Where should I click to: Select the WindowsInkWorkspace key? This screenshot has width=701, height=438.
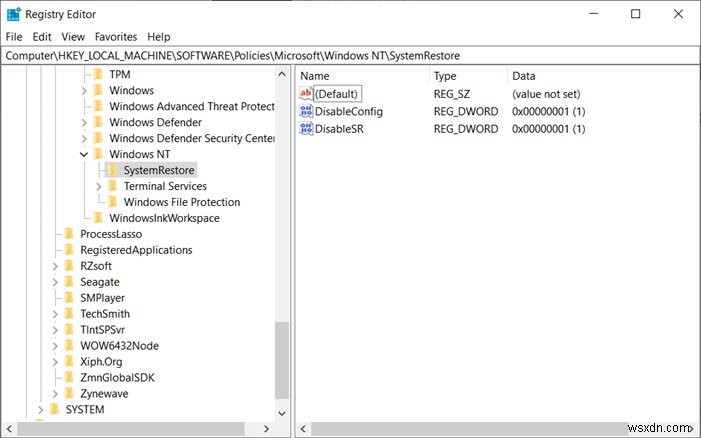[x=164, y=218]
